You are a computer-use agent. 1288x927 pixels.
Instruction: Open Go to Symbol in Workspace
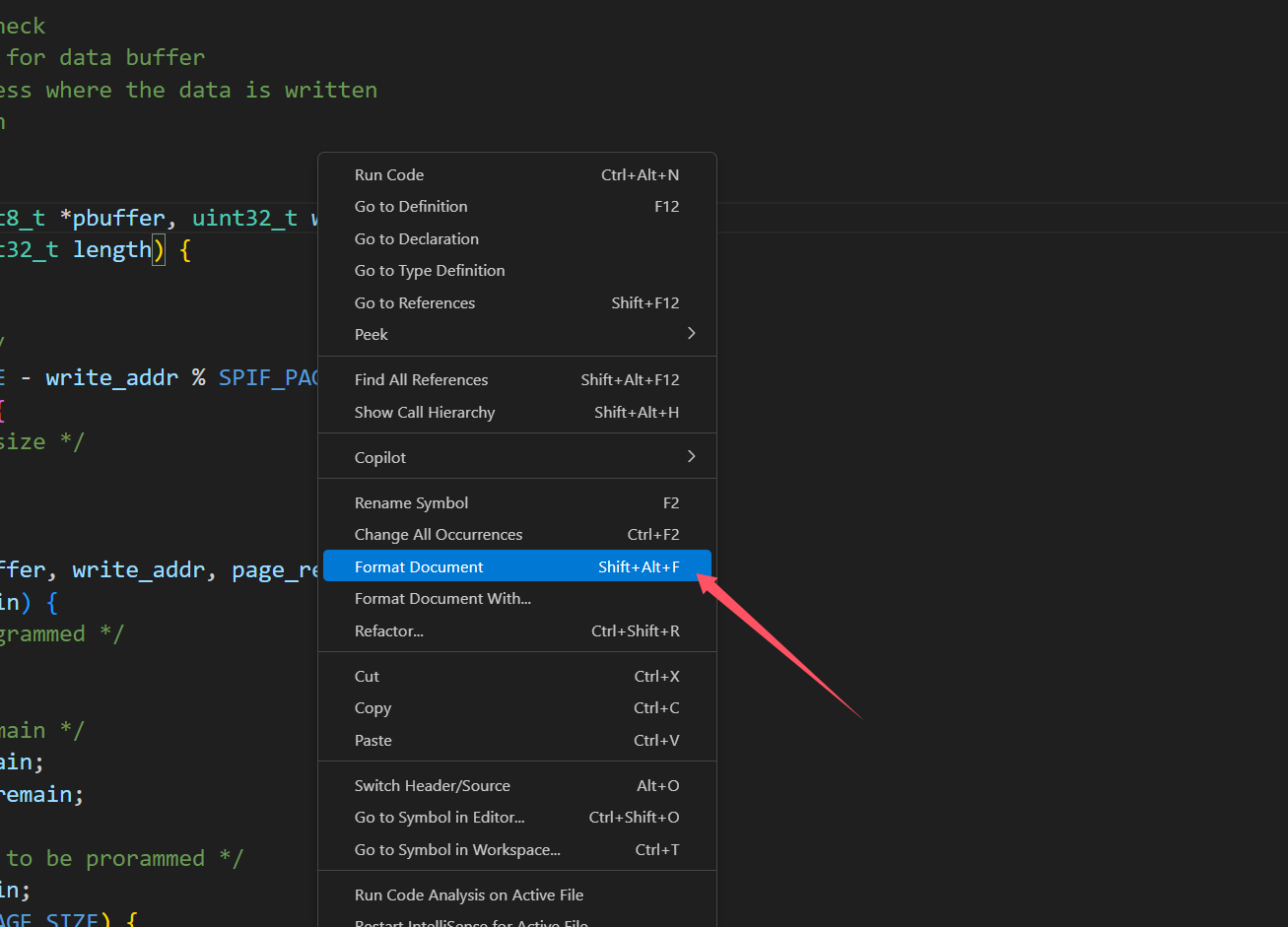pos(456,849)
